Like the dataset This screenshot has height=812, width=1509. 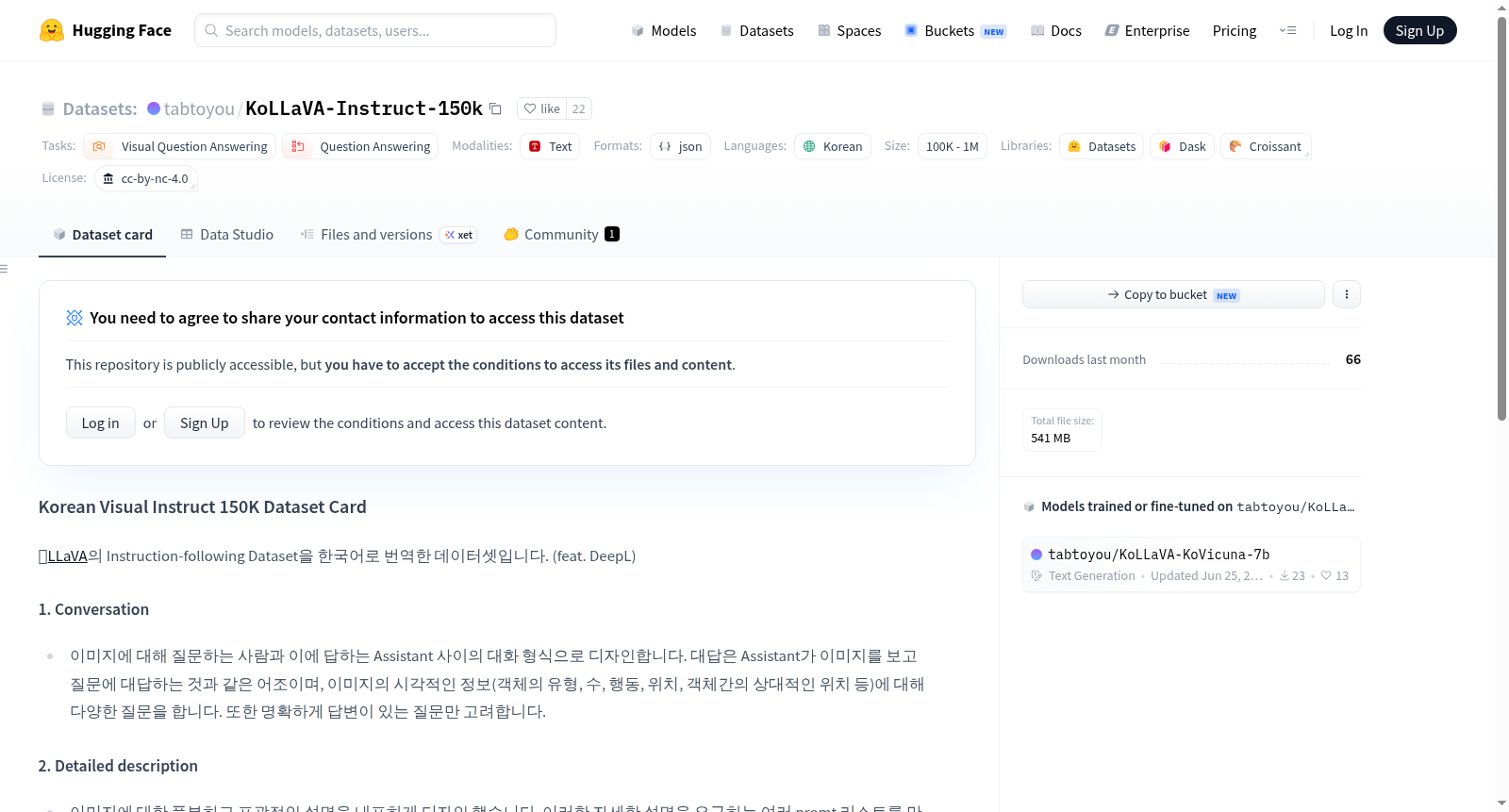pos(542,108)
